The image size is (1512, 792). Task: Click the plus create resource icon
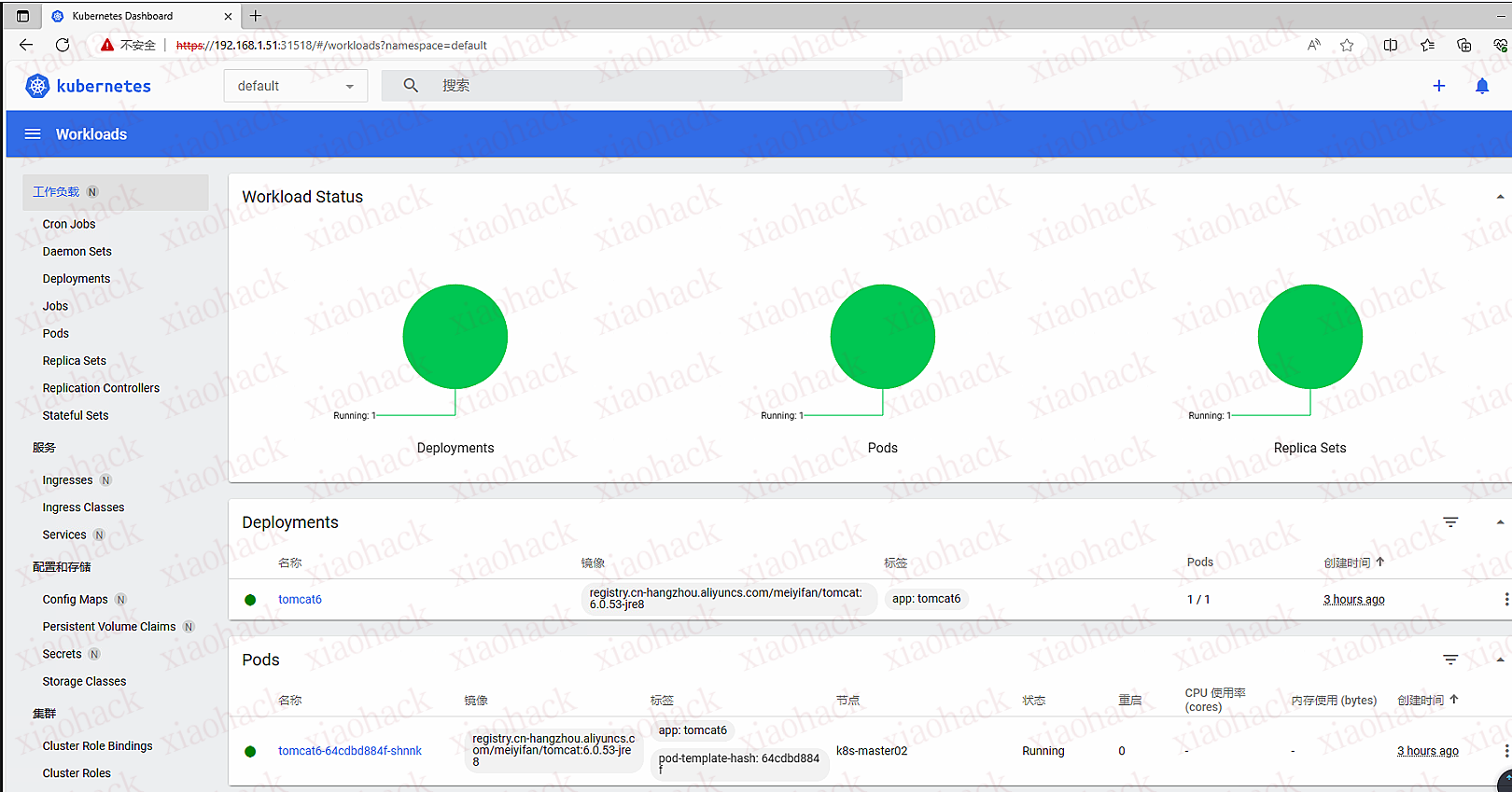[1439, 86]
